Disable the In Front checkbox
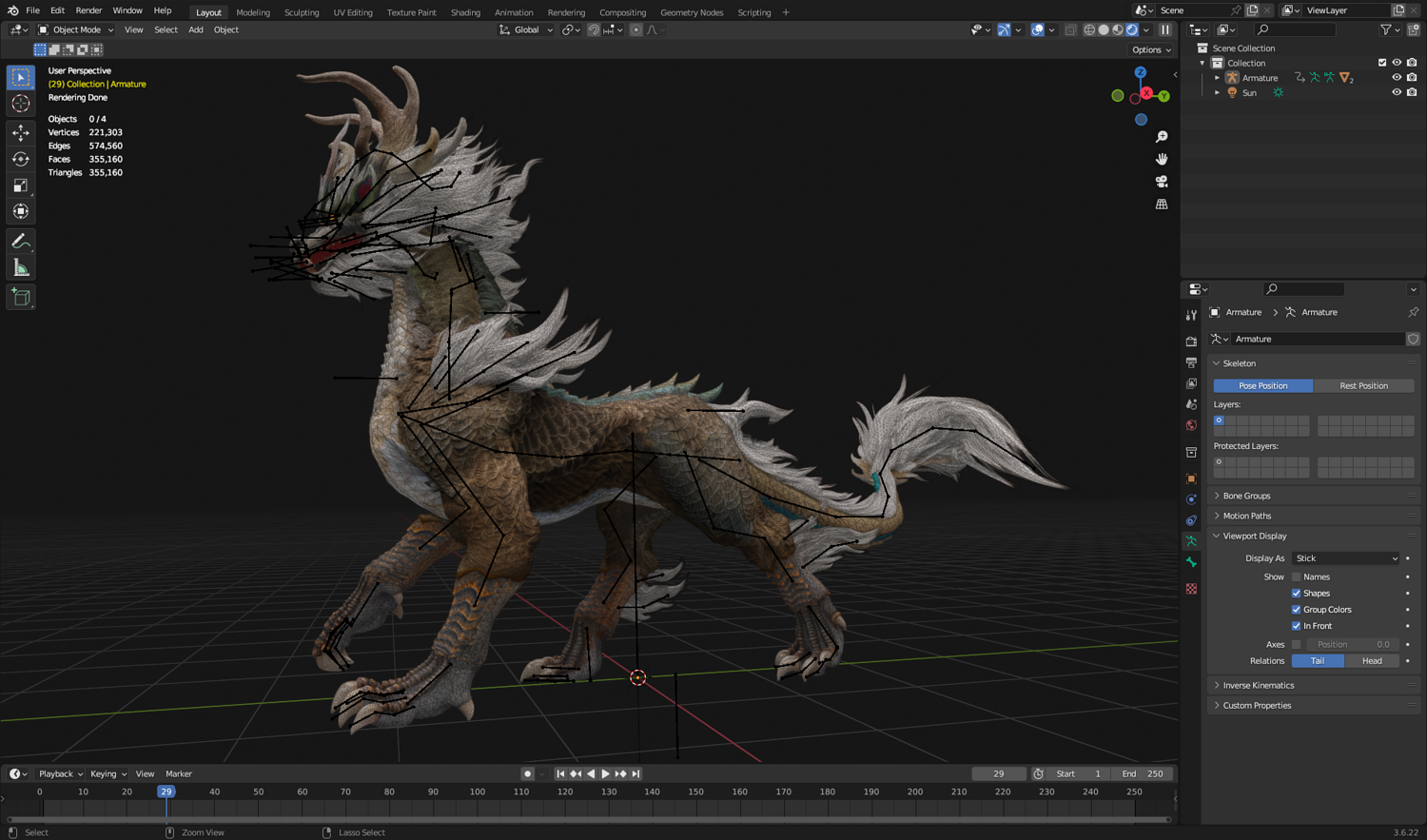 [x=1296, y=626]
